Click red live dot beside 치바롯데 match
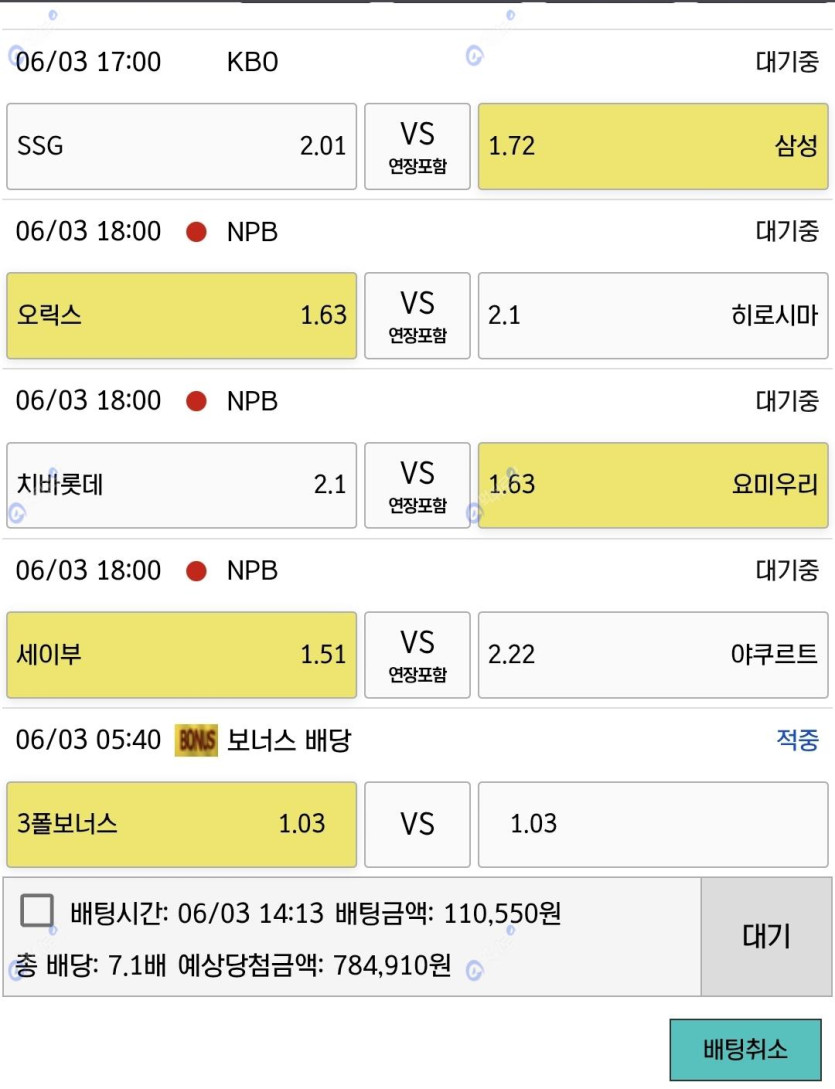 click(197, 401)
